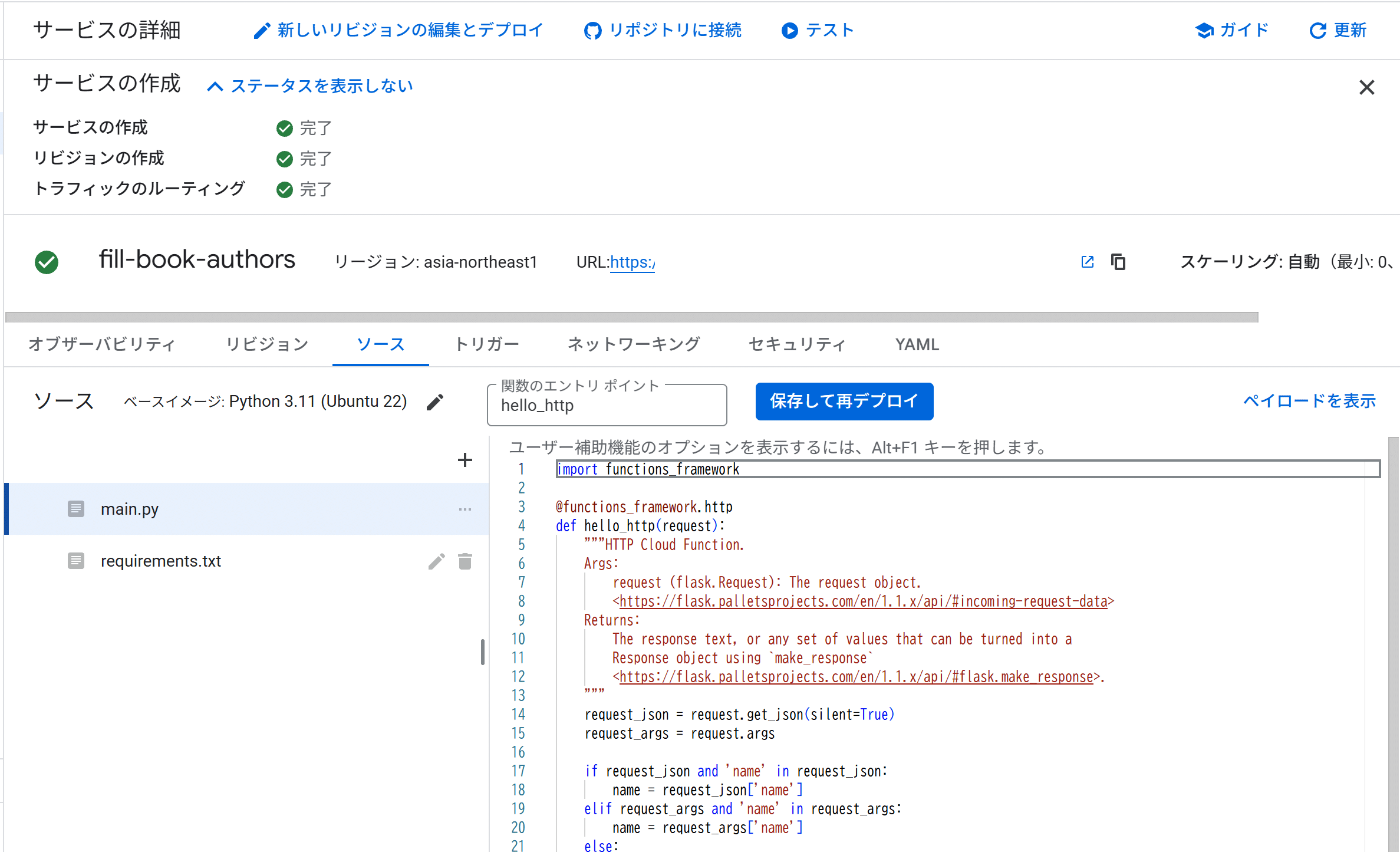The height and width of the screenshot is (852, 1400).
Task: Copy the service URL with the copy icon
Action: 1118,262
